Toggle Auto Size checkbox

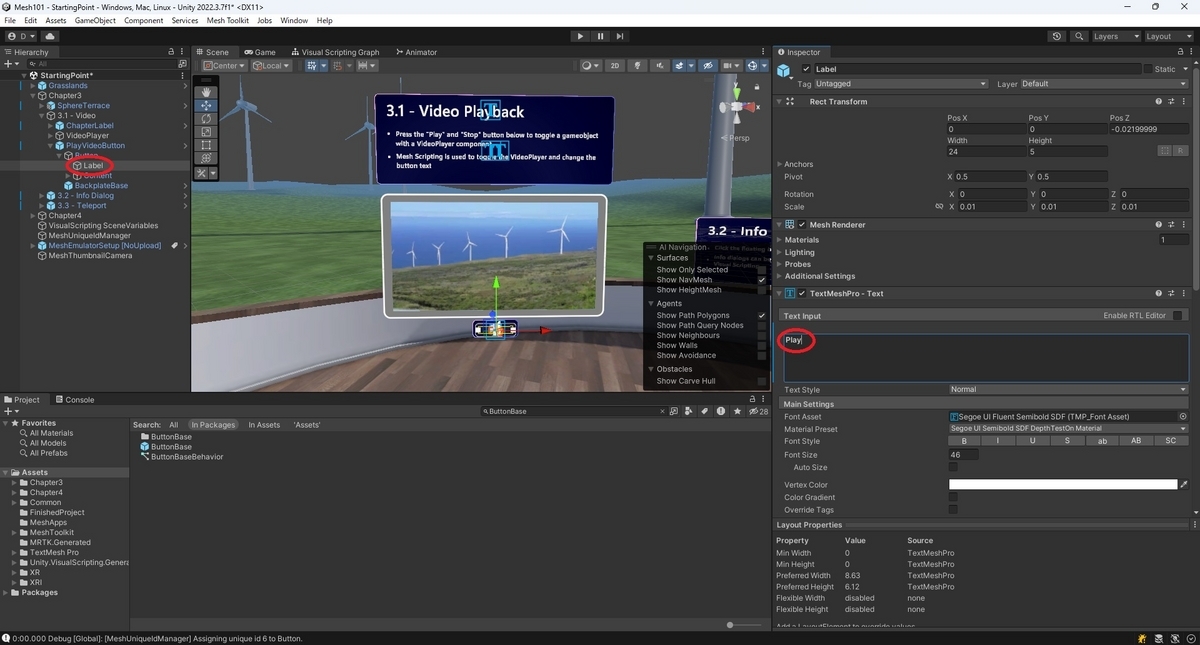click(x=953, y=467)
